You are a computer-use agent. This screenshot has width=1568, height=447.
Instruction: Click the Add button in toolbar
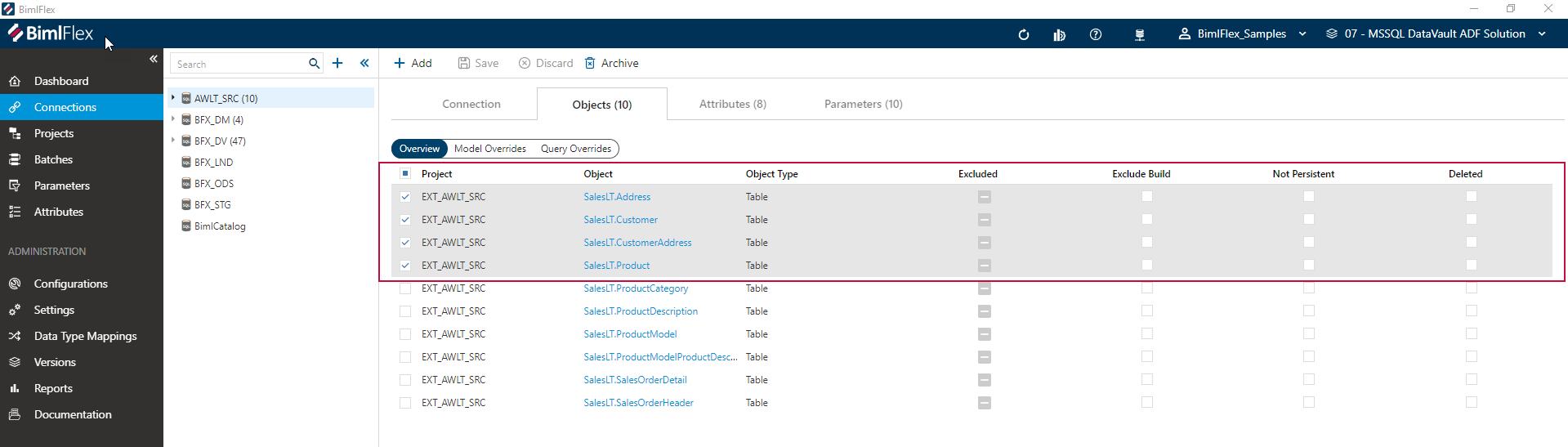tap(413, 63)
